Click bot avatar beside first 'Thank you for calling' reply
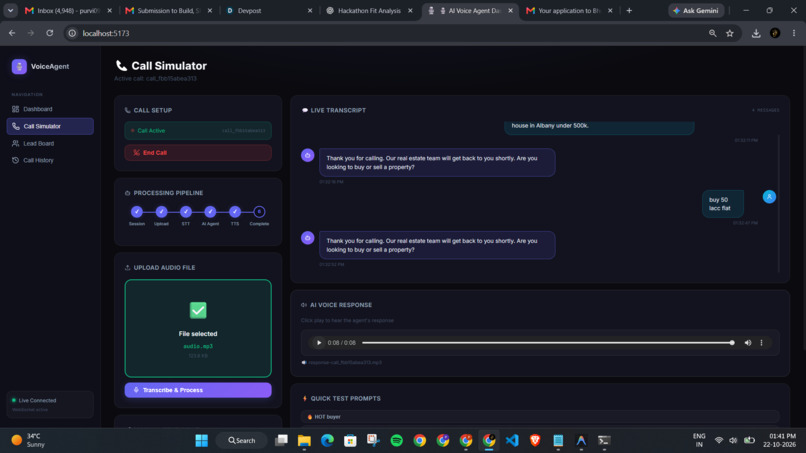This screenshot has width=806, height=453. pyautogui.click(x=308, y=155)
